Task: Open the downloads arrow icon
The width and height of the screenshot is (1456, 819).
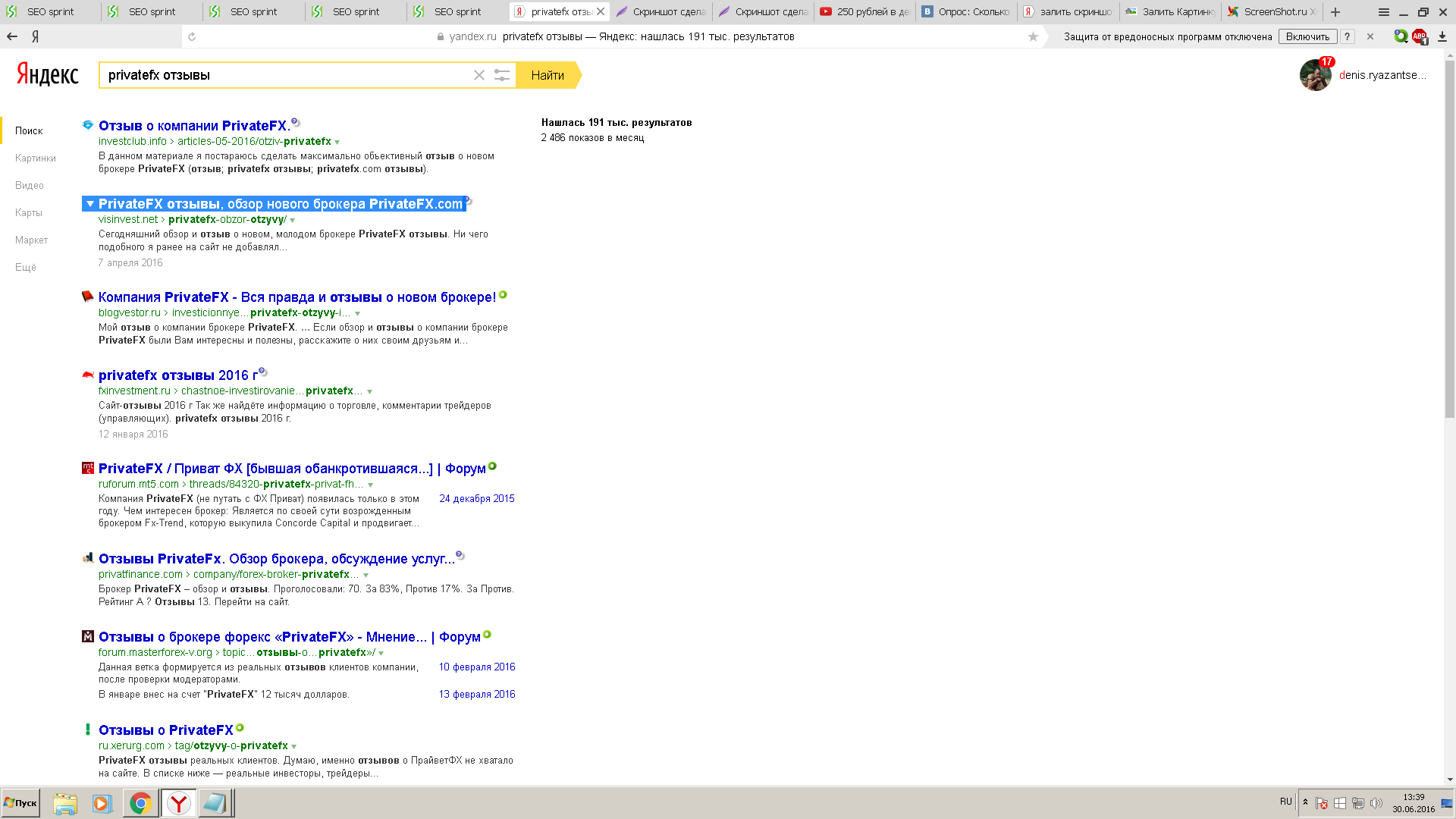Action: point(1442,36)
